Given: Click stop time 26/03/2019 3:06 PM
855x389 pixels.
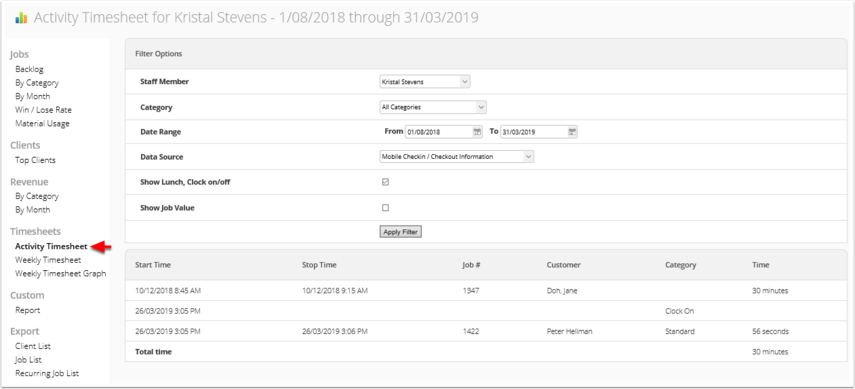Looking at the screenshot, I should tap(335, 331).
